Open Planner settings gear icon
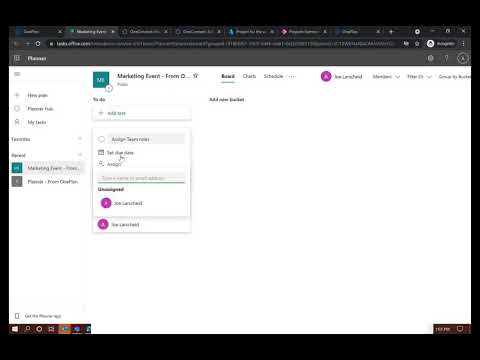 click(431, 58)
